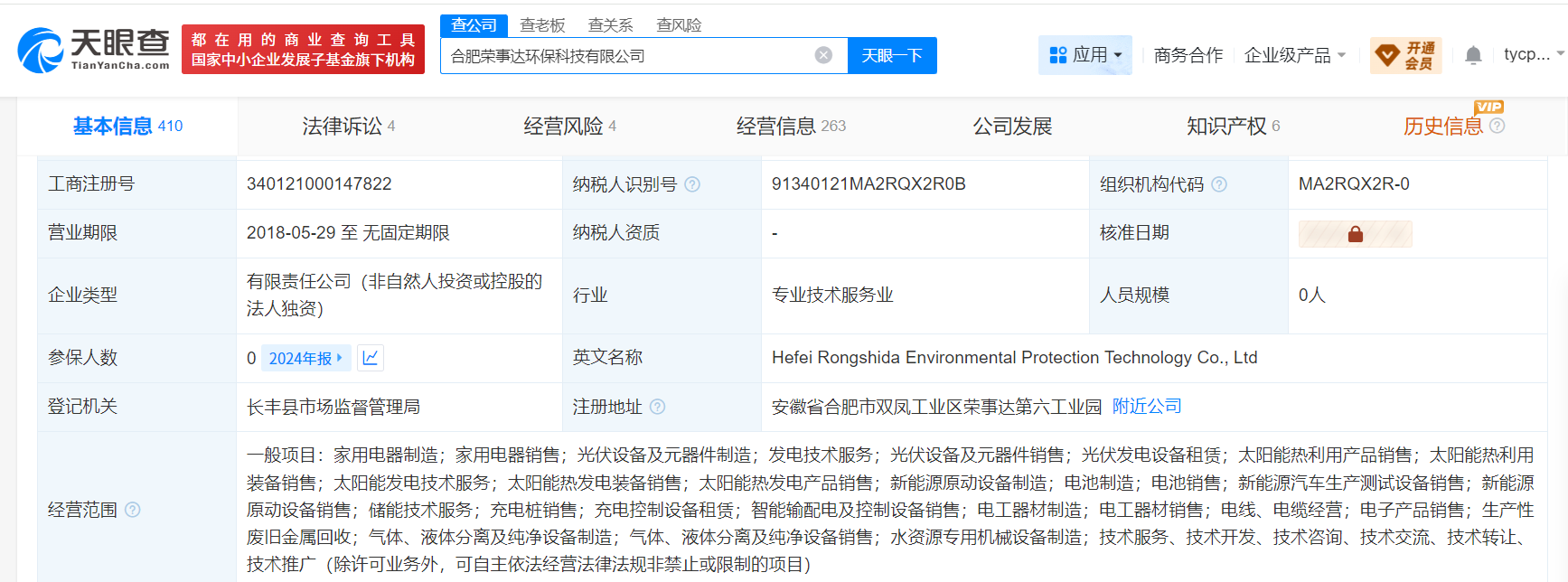
Task: Switch to the 历史信息 tab
Action: point(1443,126)
